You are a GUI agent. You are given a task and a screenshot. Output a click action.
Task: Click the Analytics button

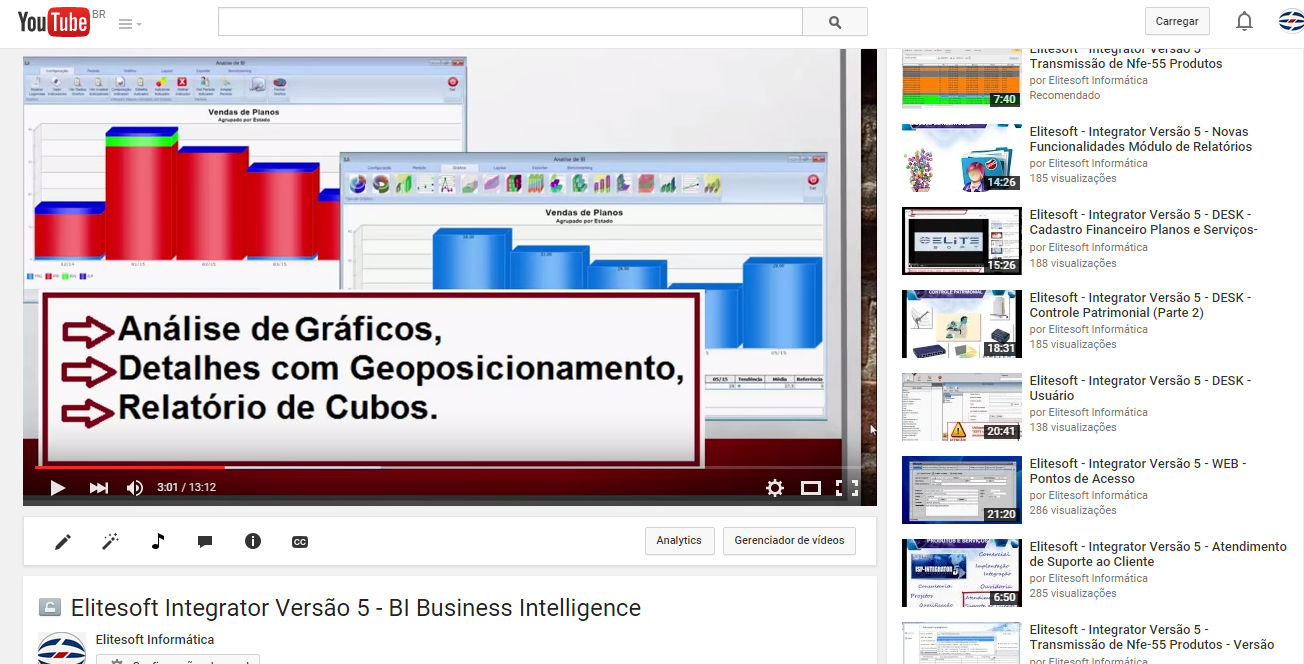click(x=679, y=540)
